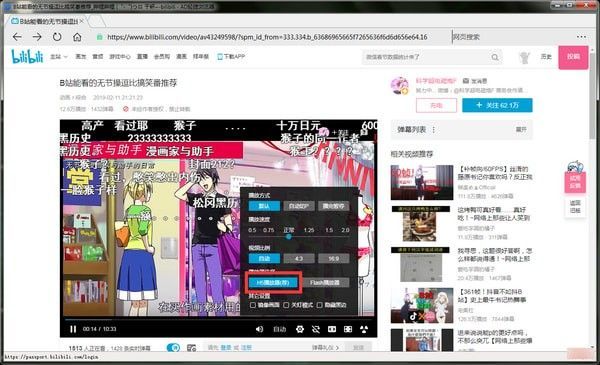The image size is (600, 365).
Task: Open the browser home page icon
Action: click(x=77, y=37)
